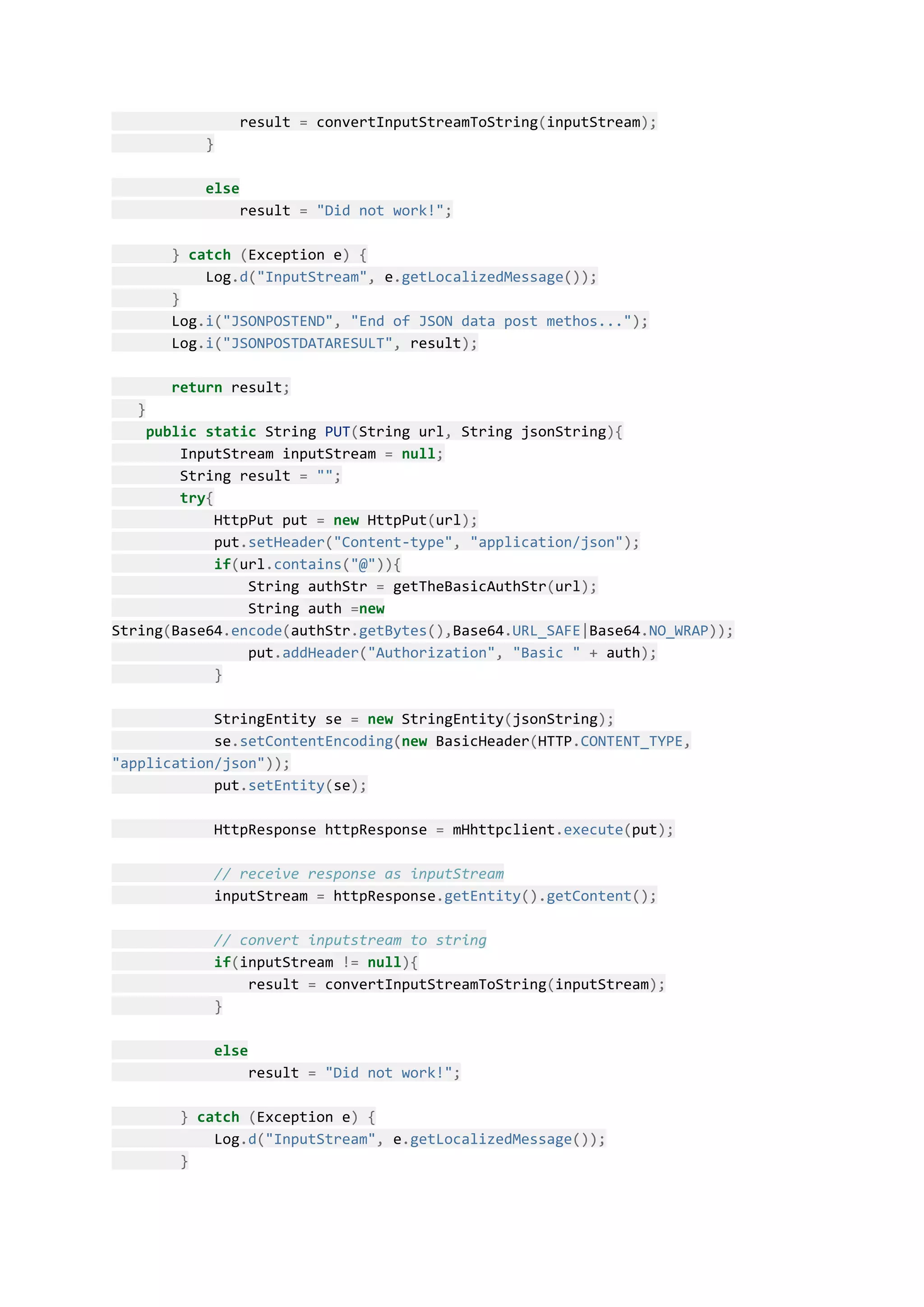Viewport: 924px width, 1307px height.
Task: Click the PUT method name in declaration
Action: coord(337,431)
